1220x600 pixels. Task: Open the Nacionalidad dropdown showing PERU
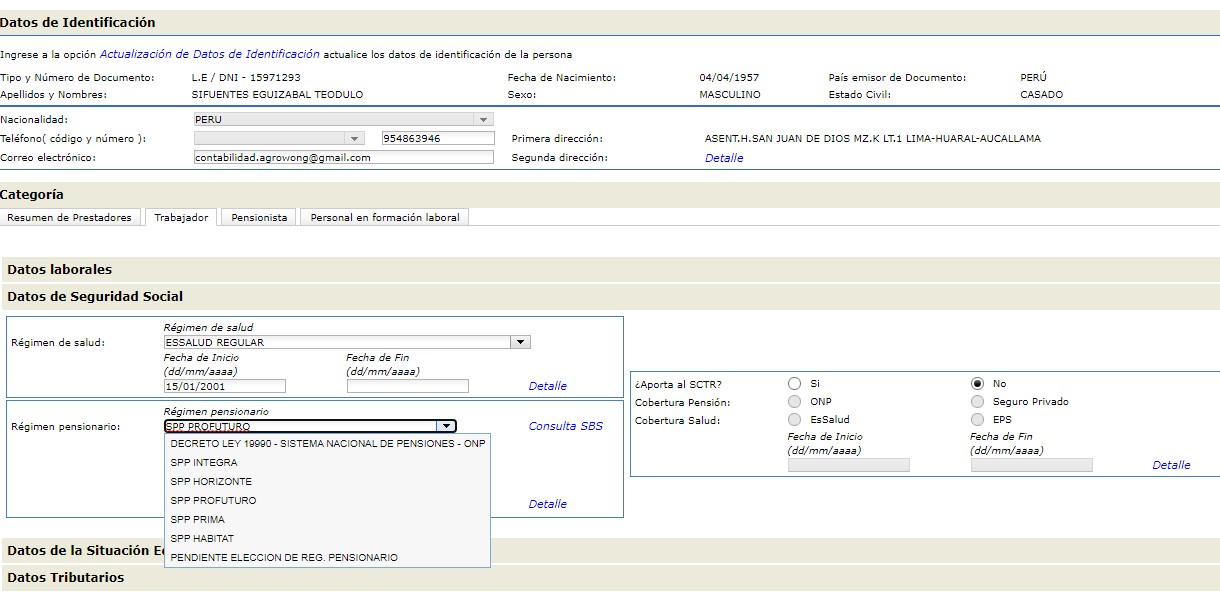343,119
